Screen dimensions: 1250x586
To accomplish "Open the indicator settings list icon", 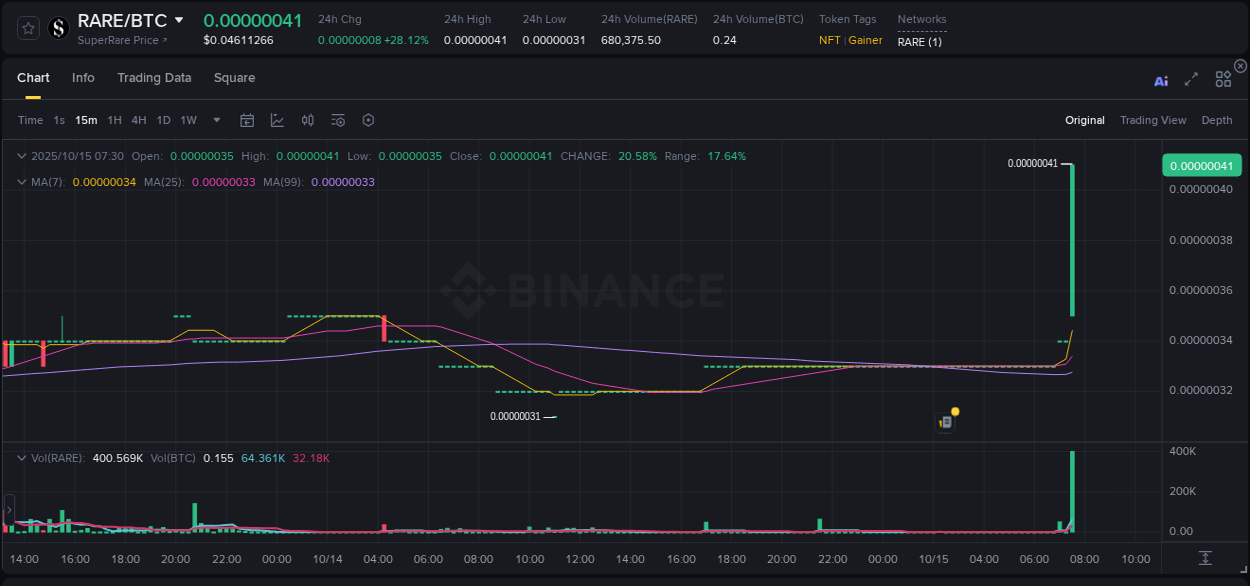I will 337,120.
